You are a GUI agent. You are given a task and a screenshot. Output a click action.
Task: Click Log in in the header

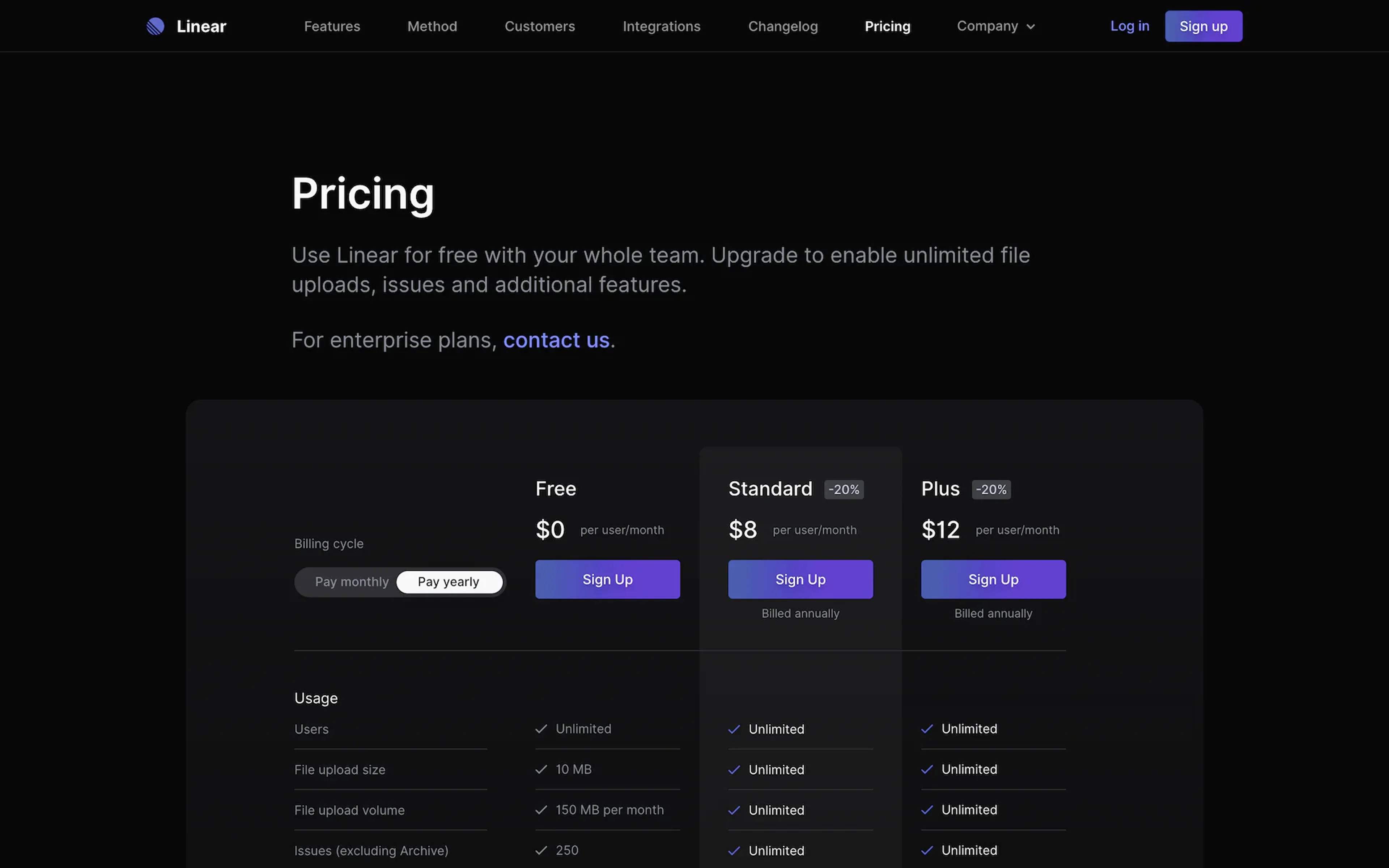(x=1130, y=26)
